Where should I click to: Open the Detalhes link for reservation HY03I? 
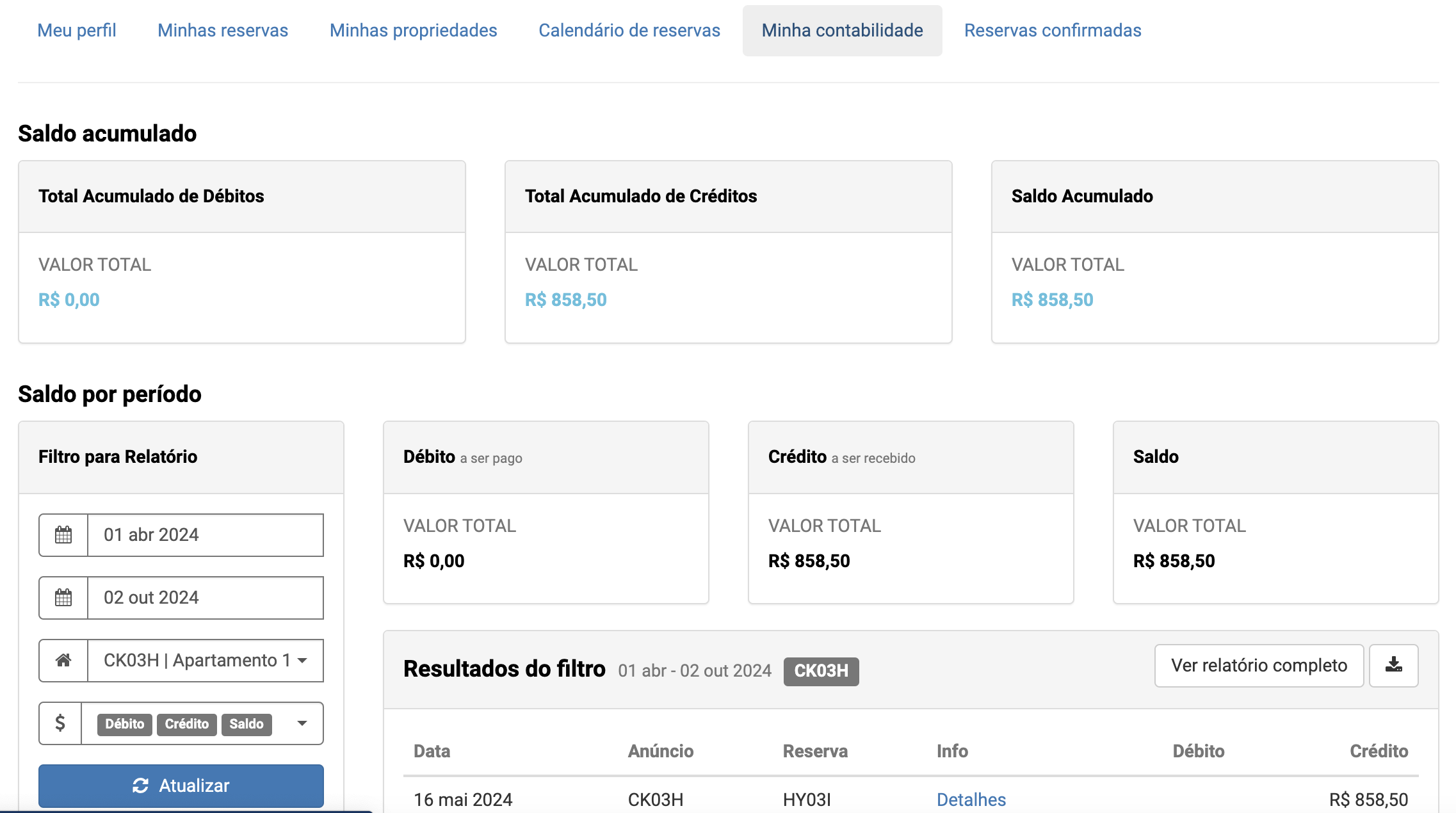coord(971,800)
